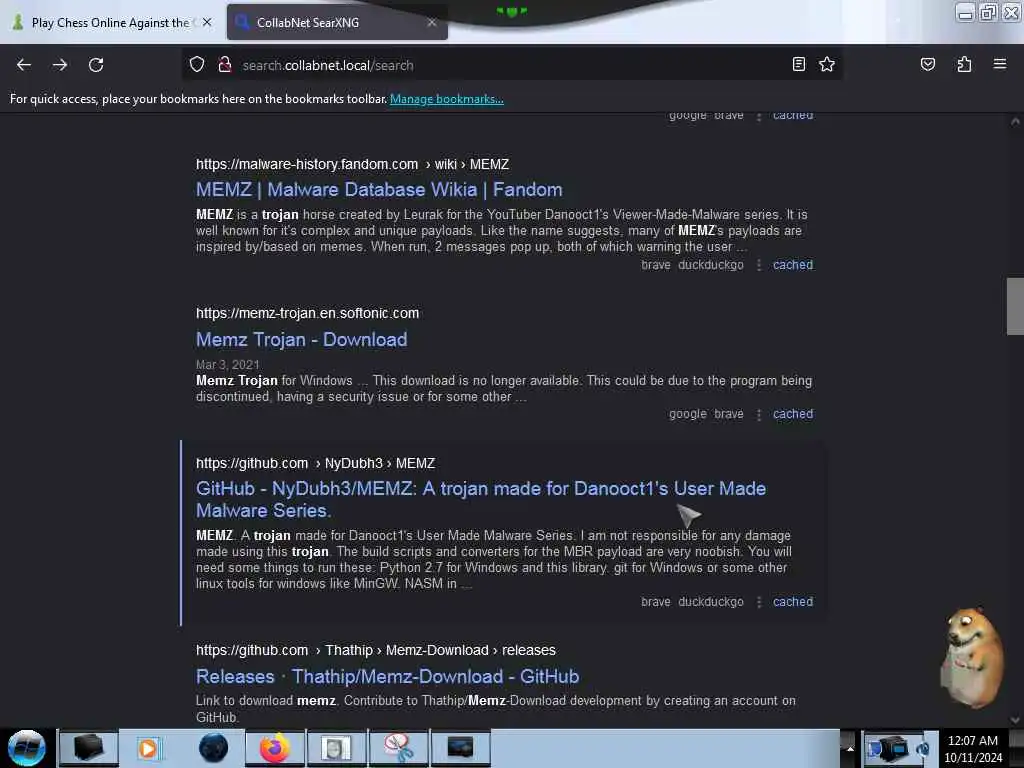Viewport: 1024px width, 768px height.
Task: Open the Snipping Tool taskbar icon
Action: pos(398,748)
